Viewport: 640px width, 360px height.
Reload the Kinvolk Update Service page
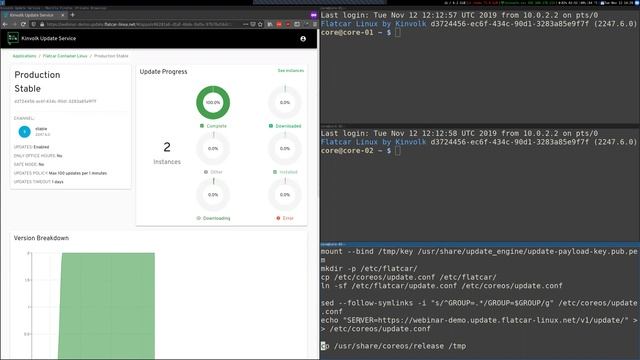[23, 24]
